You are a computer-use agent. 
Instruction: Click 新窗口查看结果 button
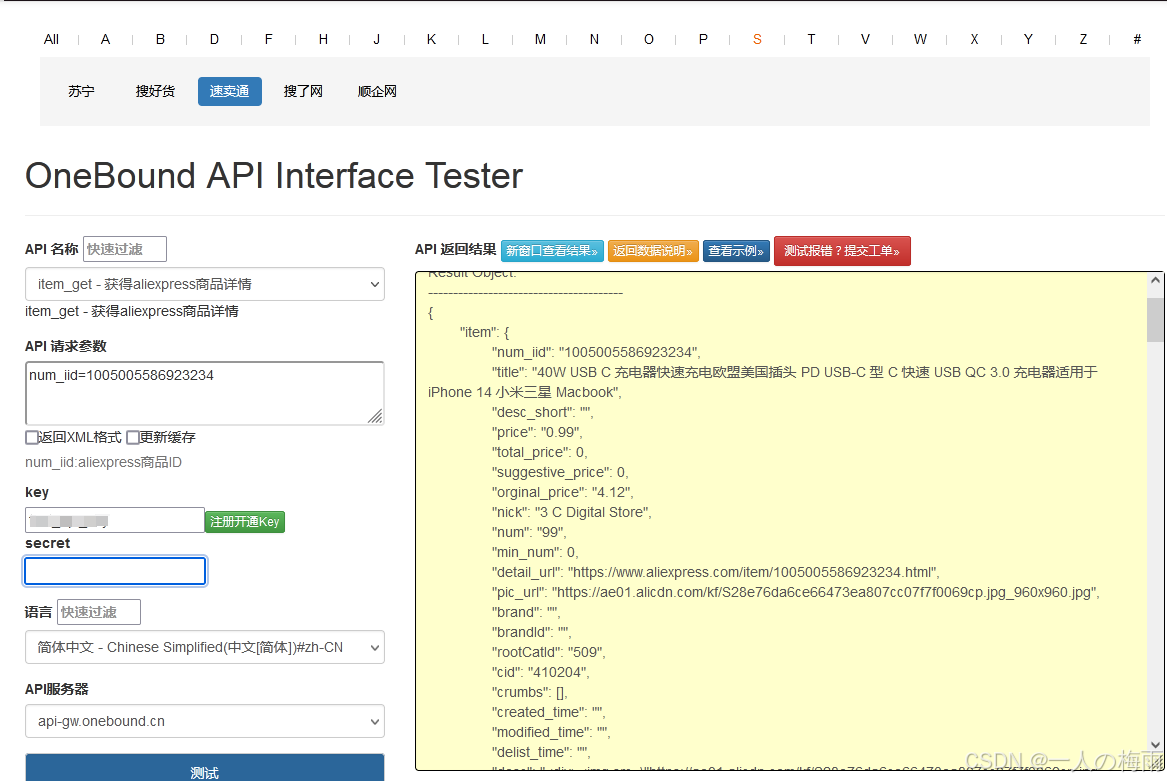point(552,251)
